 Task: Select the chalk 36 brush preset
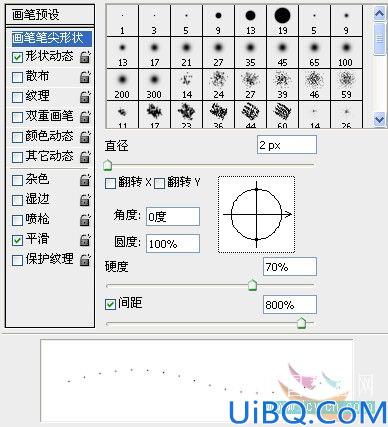(218, 115)
